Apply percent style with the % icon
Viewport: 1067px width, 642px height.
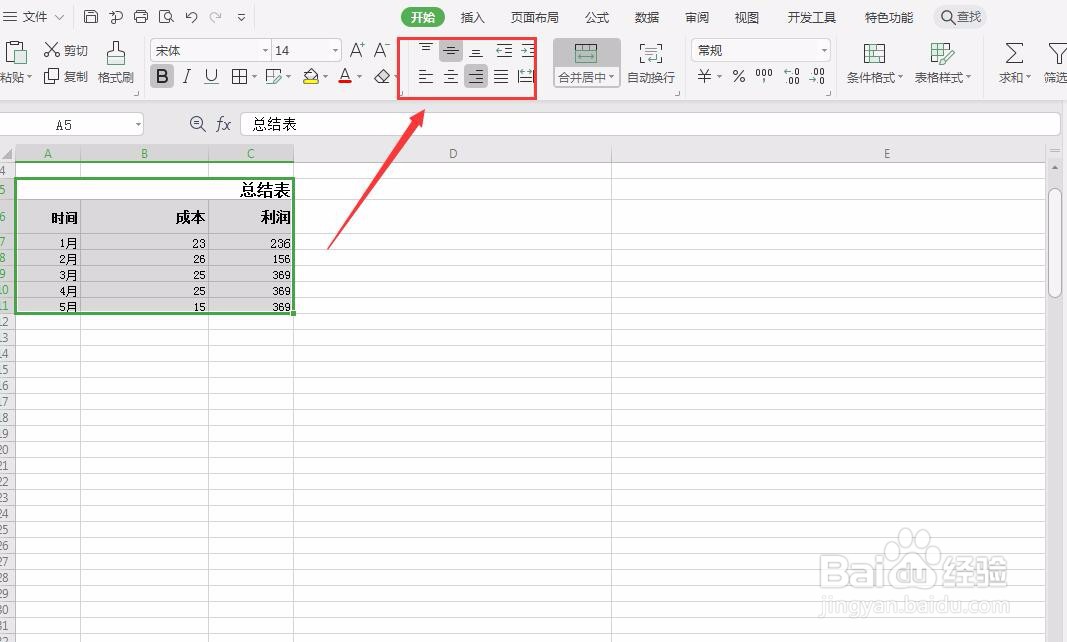pos(738,75)
